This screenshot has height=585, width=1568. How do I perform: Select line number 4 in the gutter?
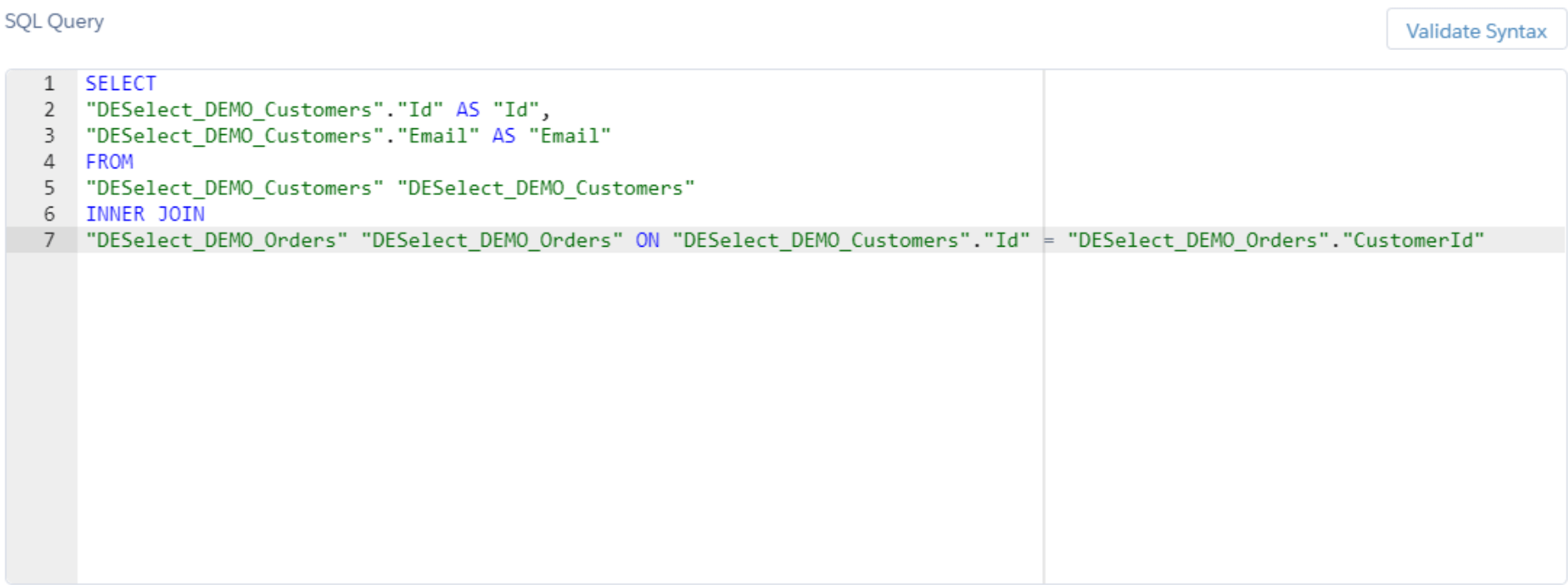(49, 162)
